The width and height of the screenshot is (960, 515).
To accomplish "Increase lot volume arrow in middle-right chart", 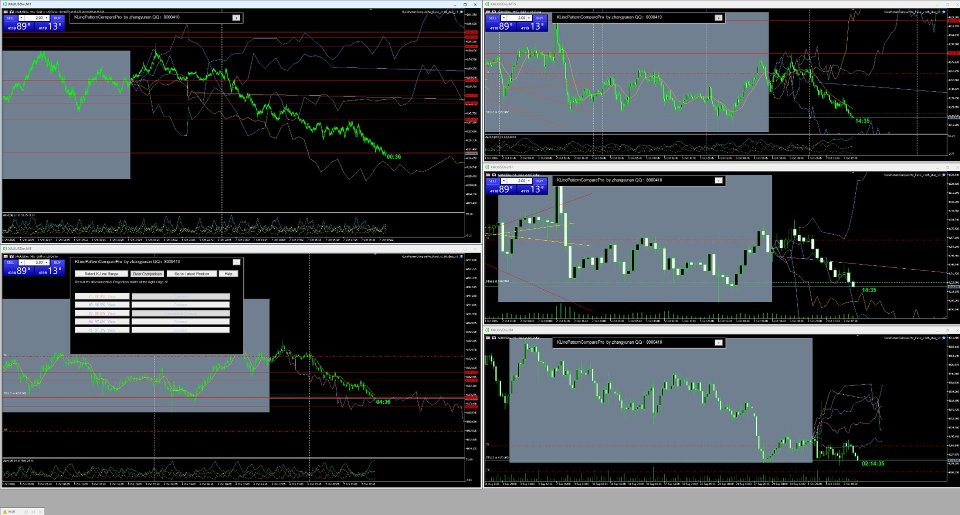I will [529, 181].
